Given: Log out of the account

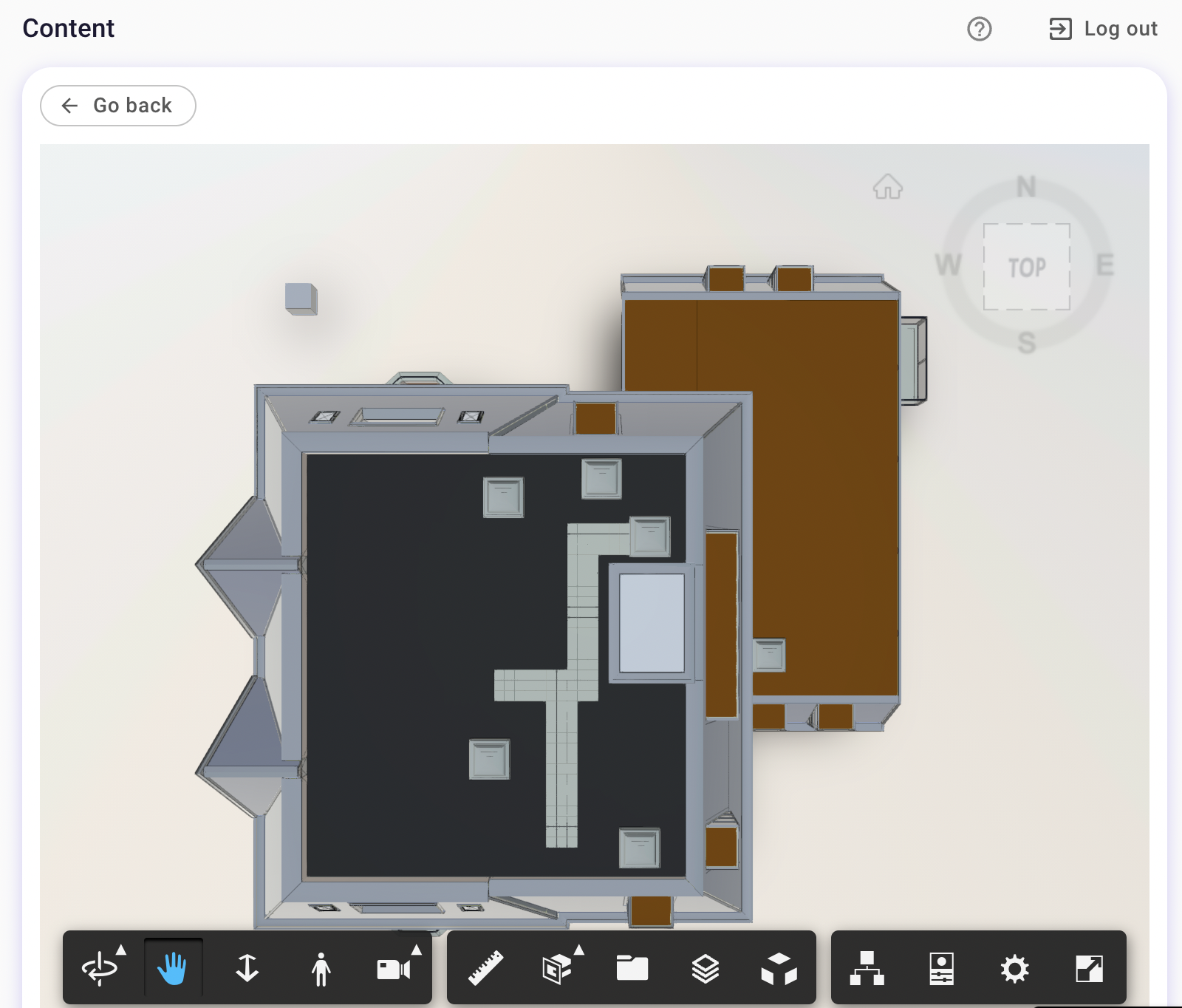Looking at the screenshot, I should 1101,29.
